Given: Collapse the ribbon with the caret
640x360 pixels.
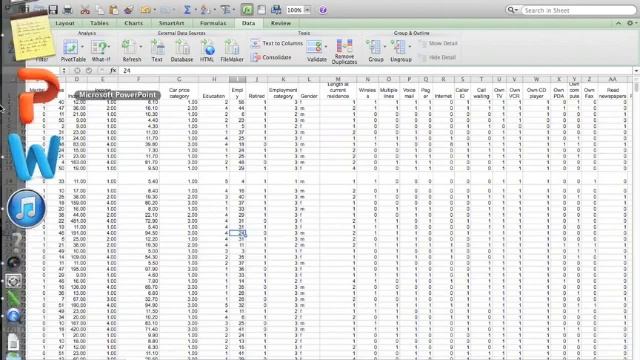Looking at the screenshot, I should tap(618, 23).
